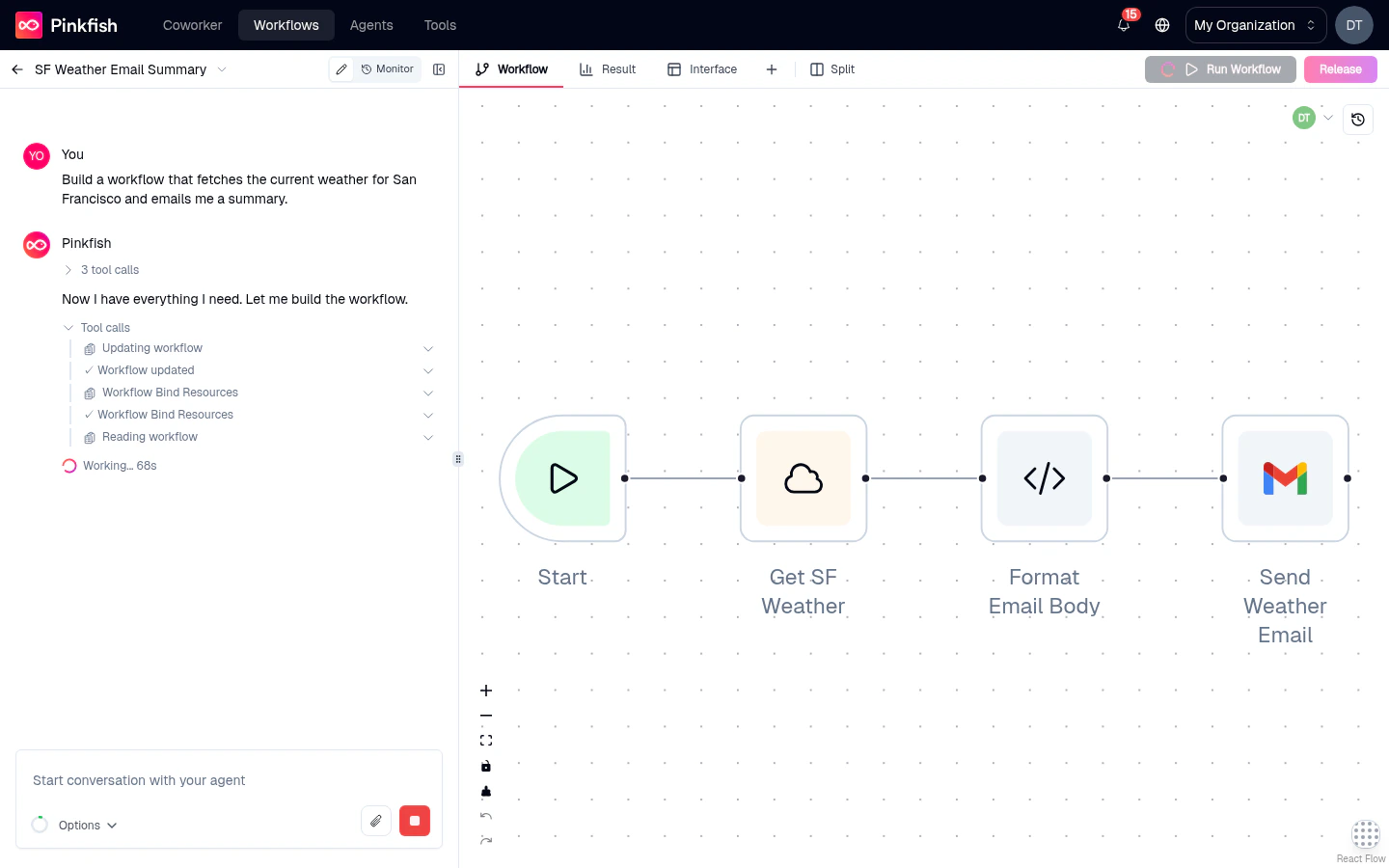
Task: Open the notifications bell showing 15
Action: pyautogui.click(x=1123, y=25)
